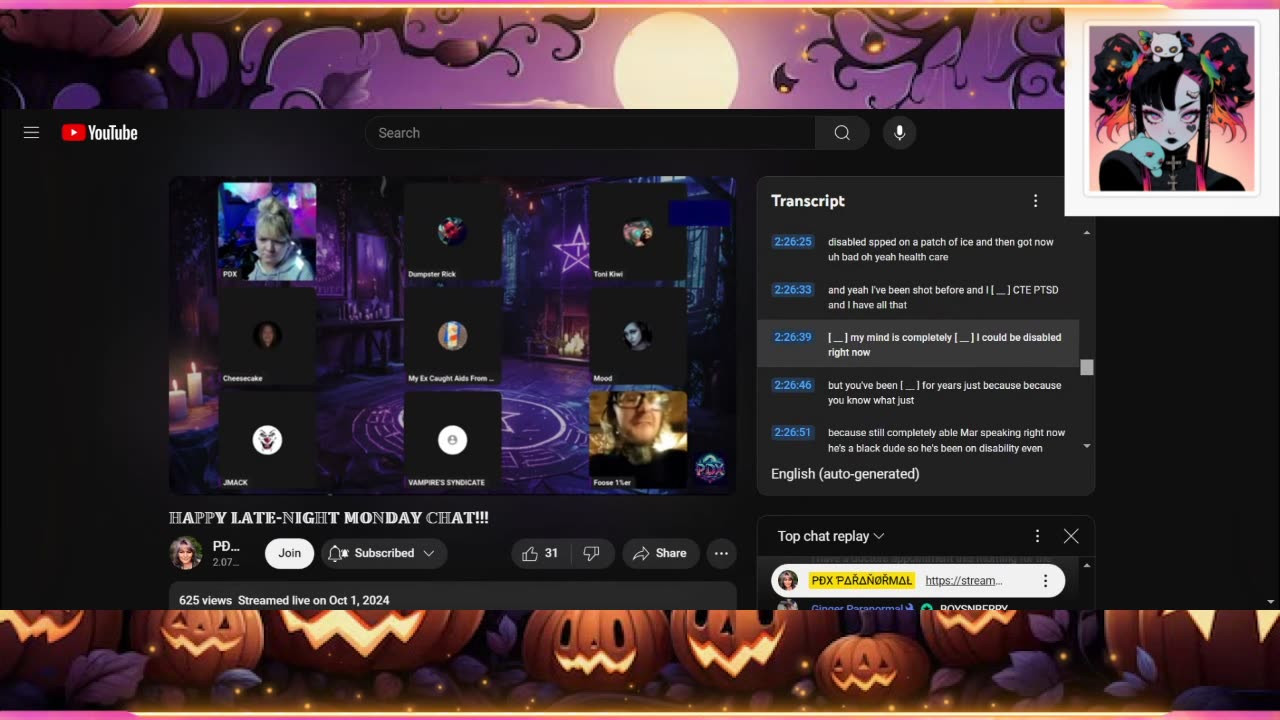Screen dimensions: 1280x720
Task: Start voice search with microphone icon
Action: pyautogui.click(x=899, y=133)
